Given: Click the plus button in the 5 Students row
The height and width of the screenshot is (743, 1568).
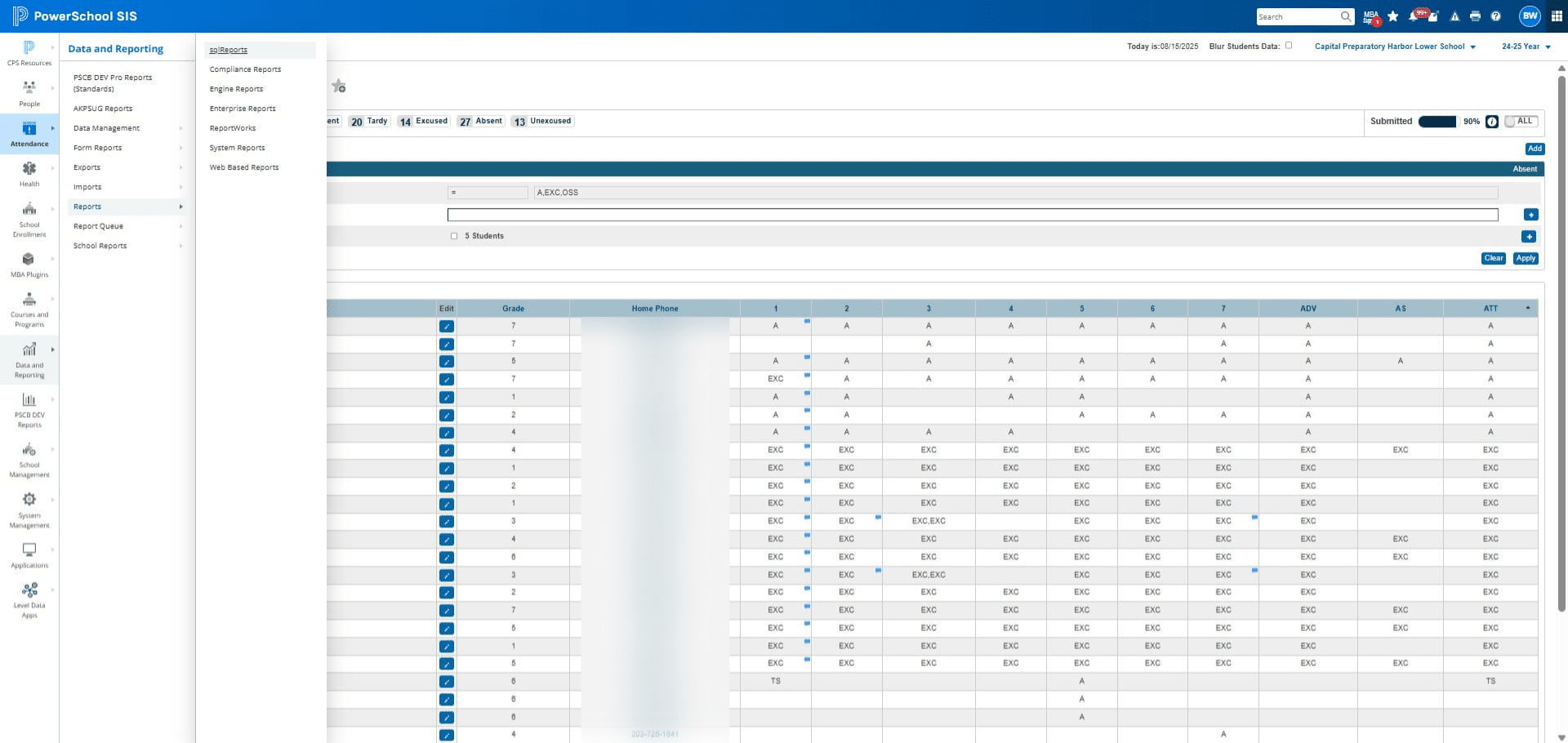Looking at the screenshot, I should 1529,237.
